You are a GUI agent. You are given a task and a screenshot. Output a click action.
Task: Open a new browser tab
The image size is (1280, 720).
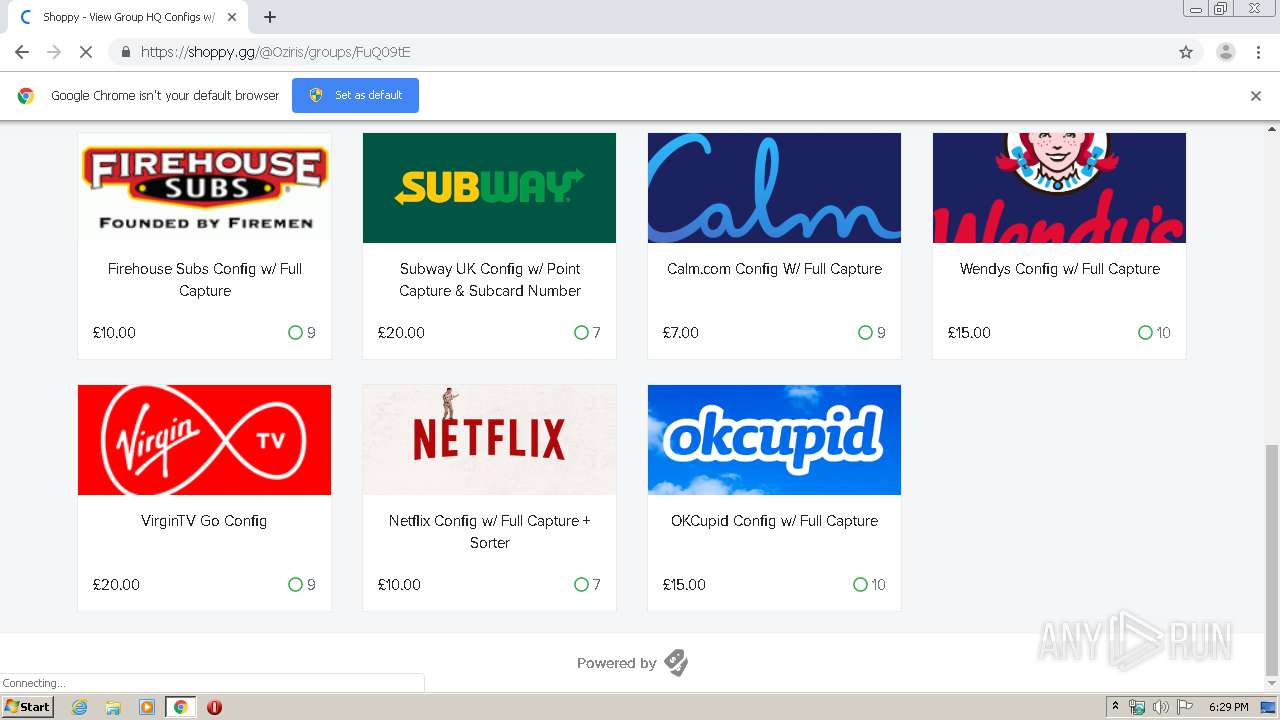[270, 17]
